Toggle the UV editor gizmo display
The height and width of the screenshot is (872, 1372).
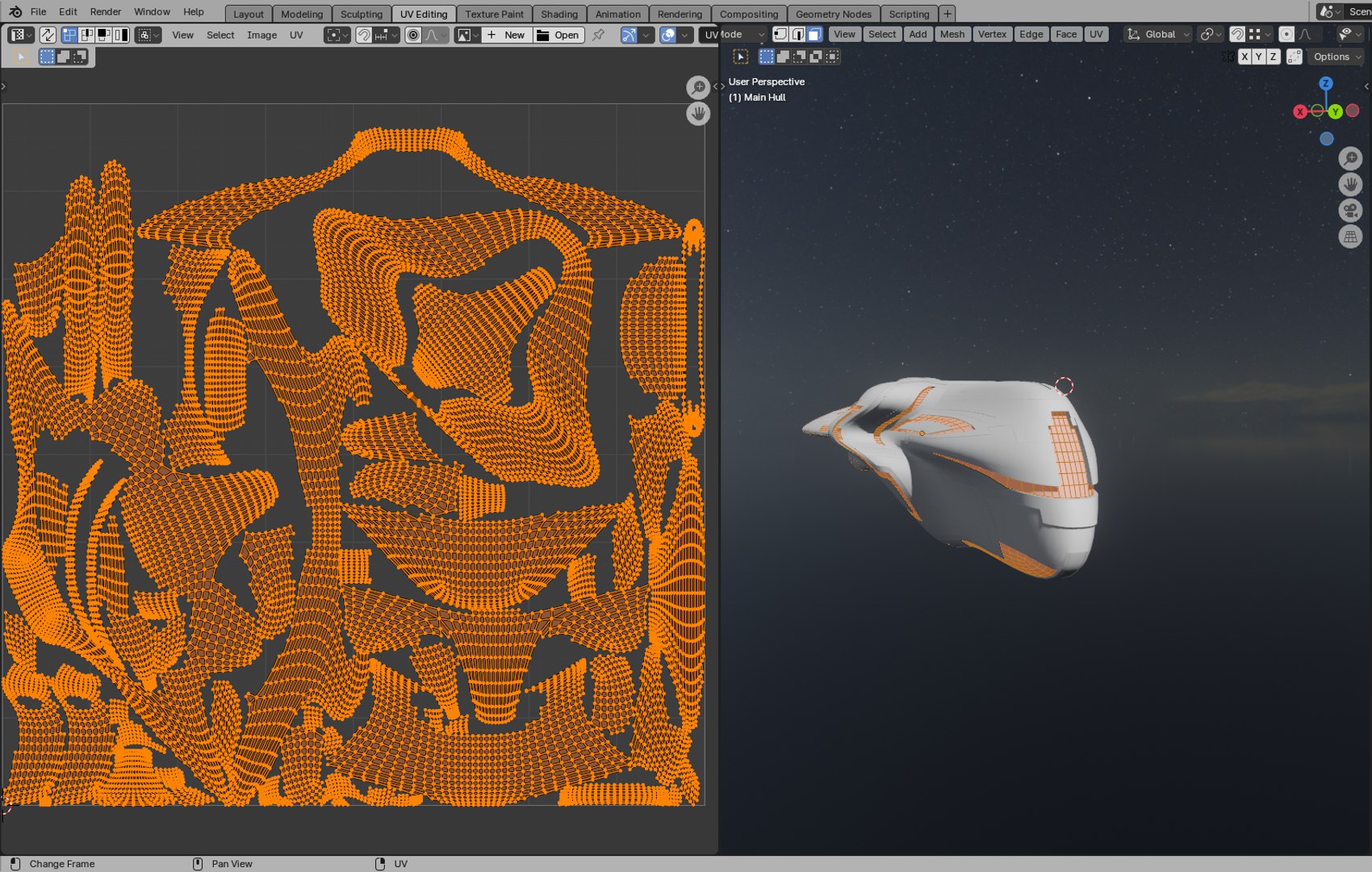point(629,35)
